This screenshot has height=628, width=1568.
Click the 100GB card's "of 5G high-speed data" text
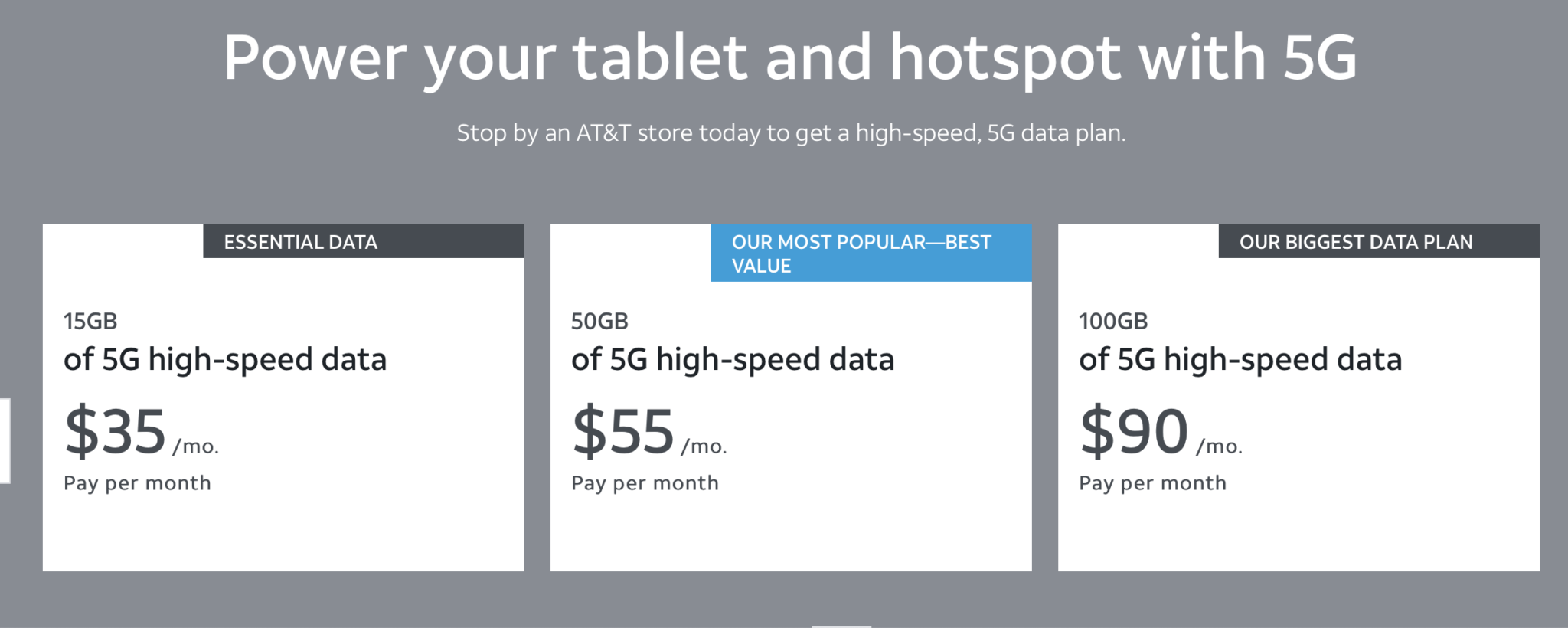point(1240,360)
